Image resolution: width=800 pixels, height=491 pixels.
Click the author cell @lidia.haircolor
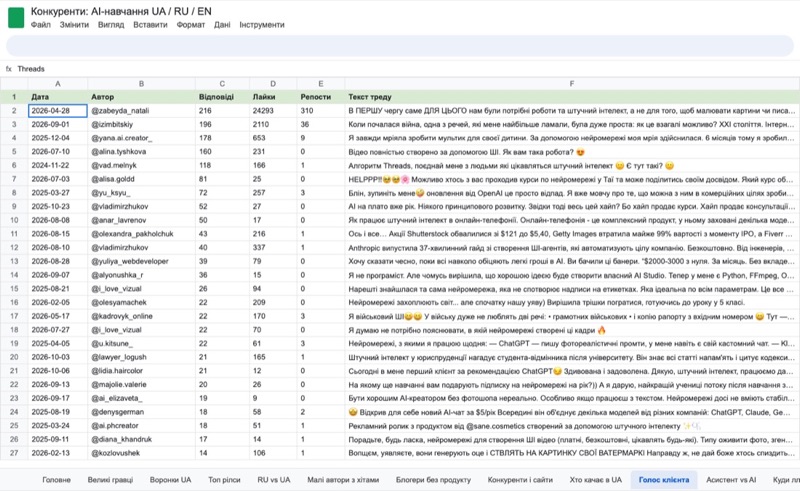pos(141,371)
